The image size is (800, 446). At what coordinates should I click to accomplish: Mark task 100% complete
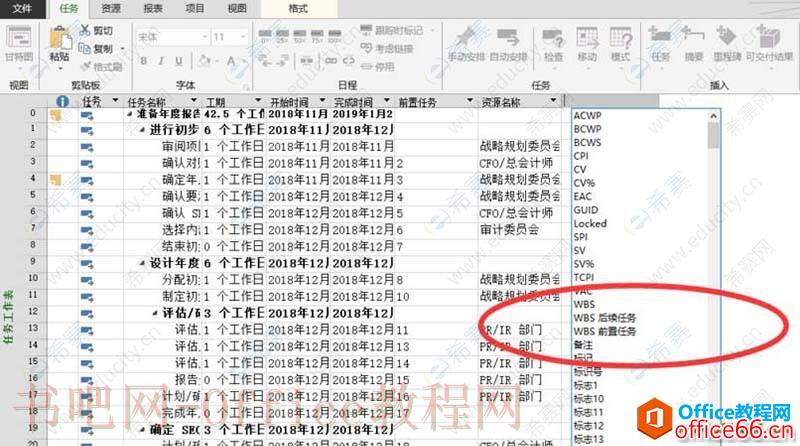click(x=335, y=35)
